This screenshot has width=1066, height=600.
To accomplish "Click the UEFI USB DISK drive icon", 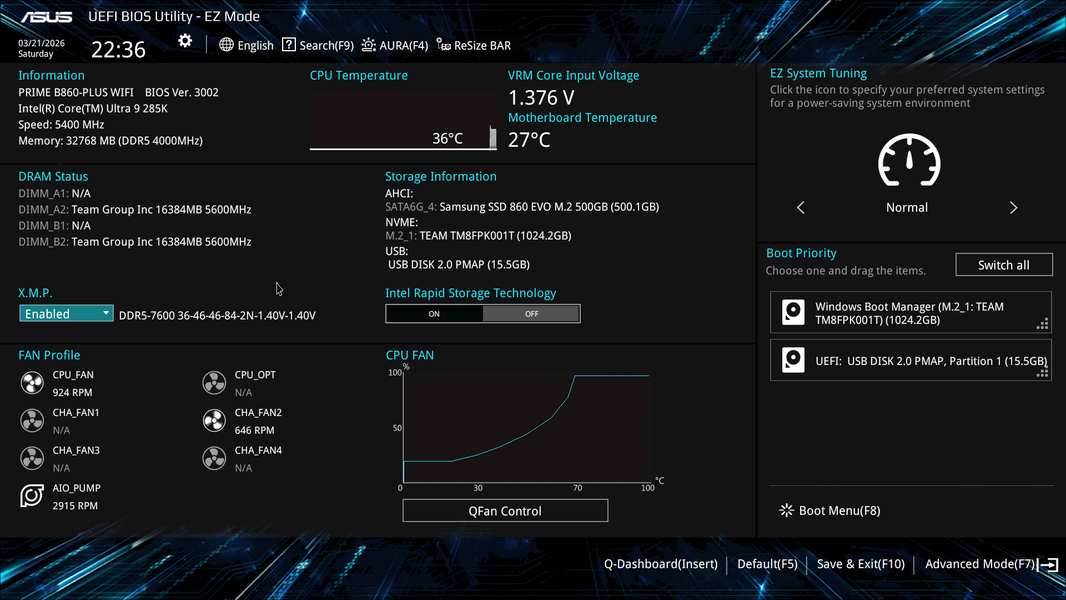I will pos(793,360).
